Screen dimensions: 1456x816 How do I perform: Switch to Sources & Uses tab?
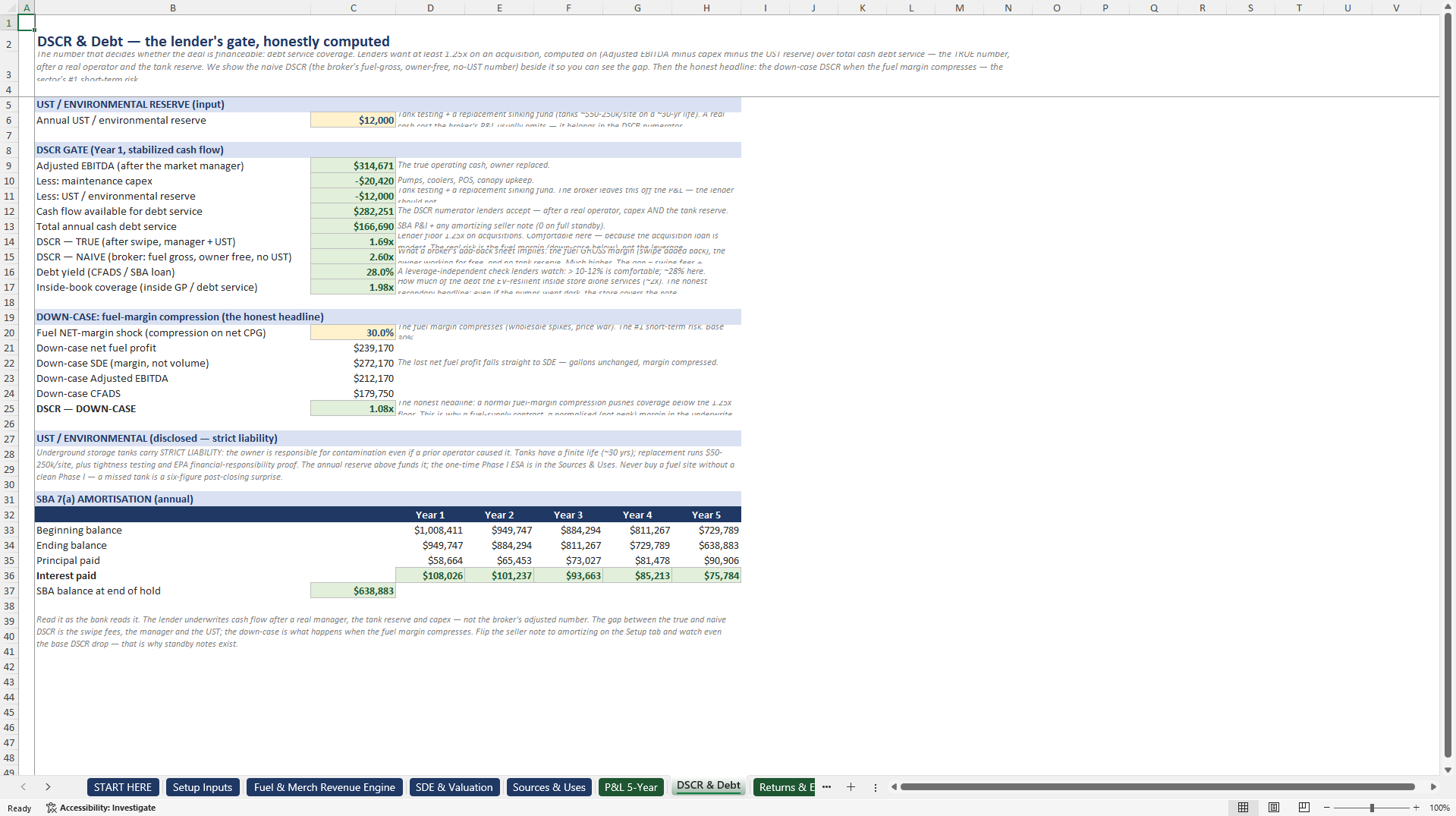549,787
